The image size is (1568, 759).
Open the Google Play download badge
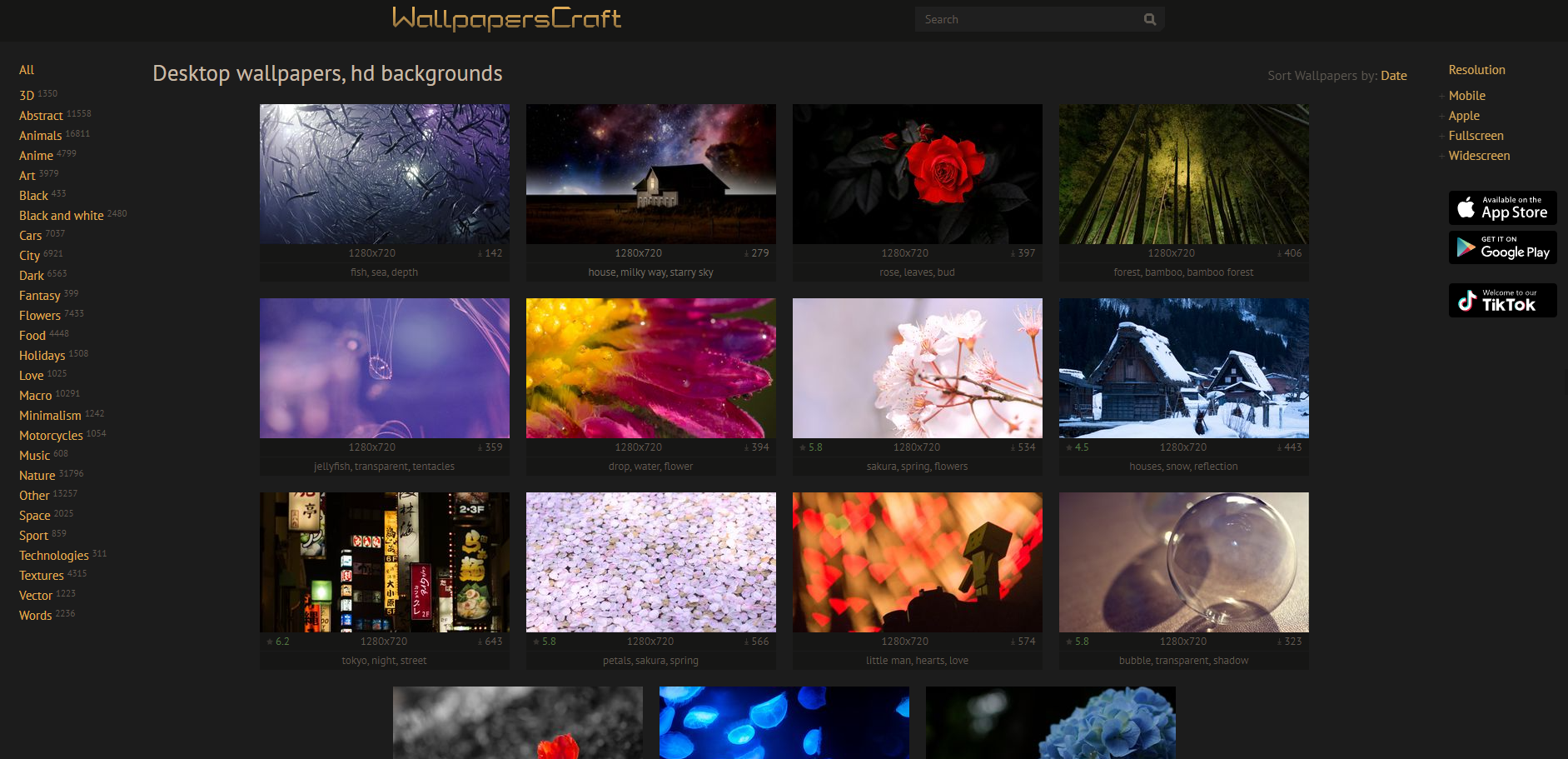click(x=1502, y=247)
